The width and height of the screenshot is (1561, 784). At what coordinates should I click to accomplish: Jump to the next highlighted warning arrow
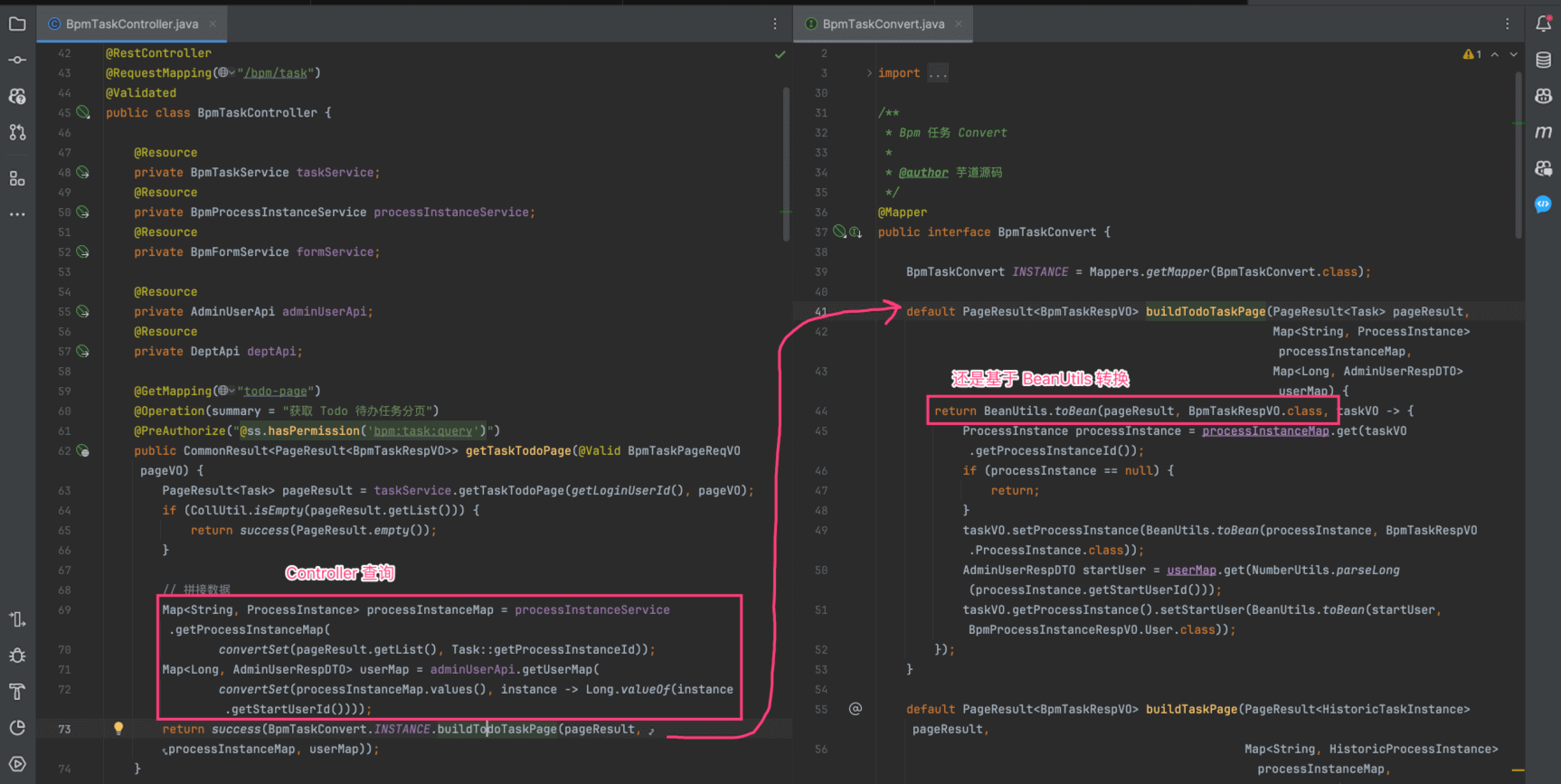tap(1514, 54)
